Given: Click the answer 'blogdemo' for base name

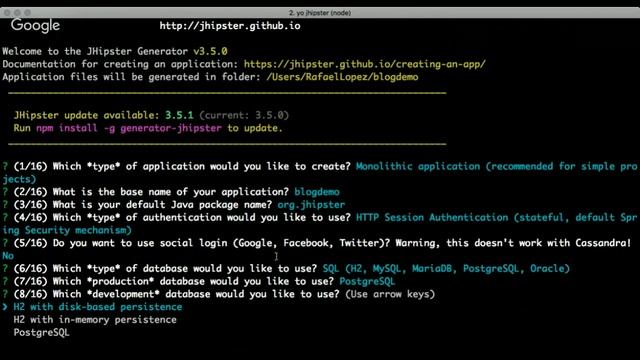Looking at the screenshot, I should (x=317, y=192).
